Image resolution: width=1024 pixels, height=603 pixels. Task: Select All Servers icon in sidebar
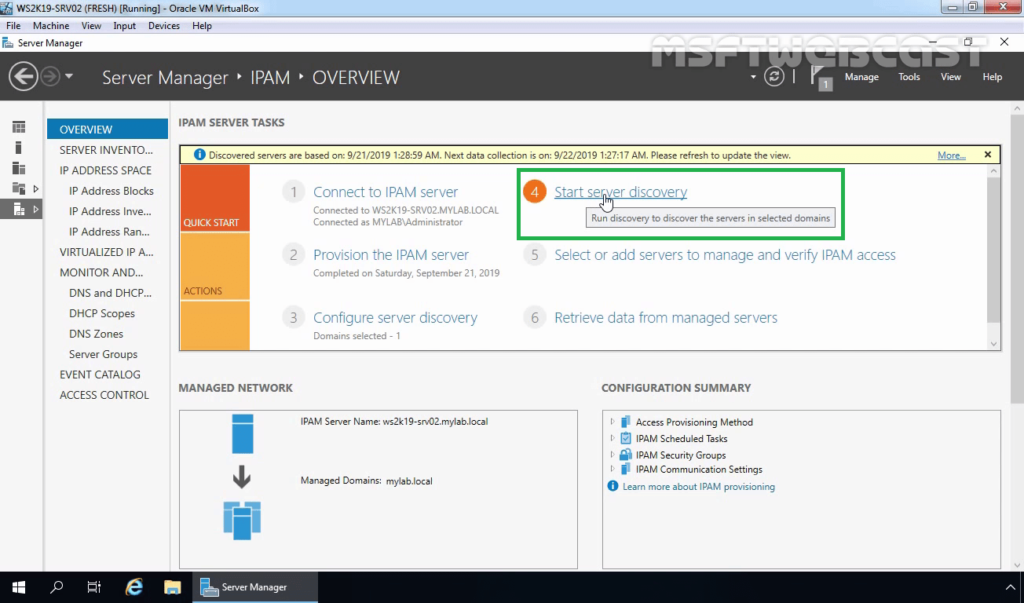[19, 169]
